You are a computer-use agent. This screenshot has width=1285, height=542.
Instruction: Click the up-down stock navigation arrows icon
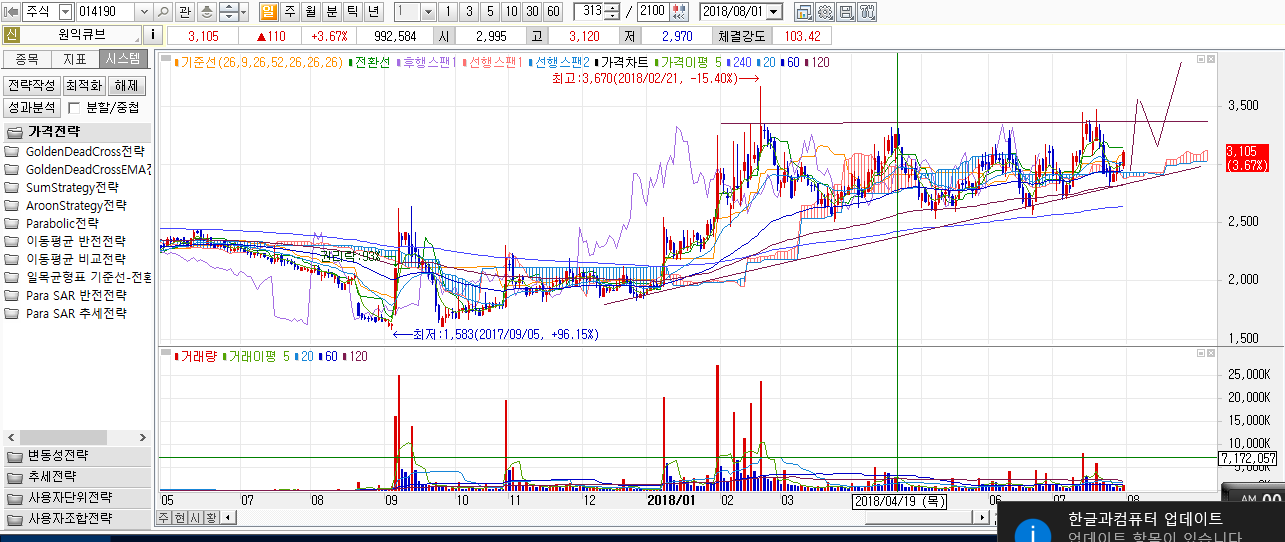click(x=227, y=12)
